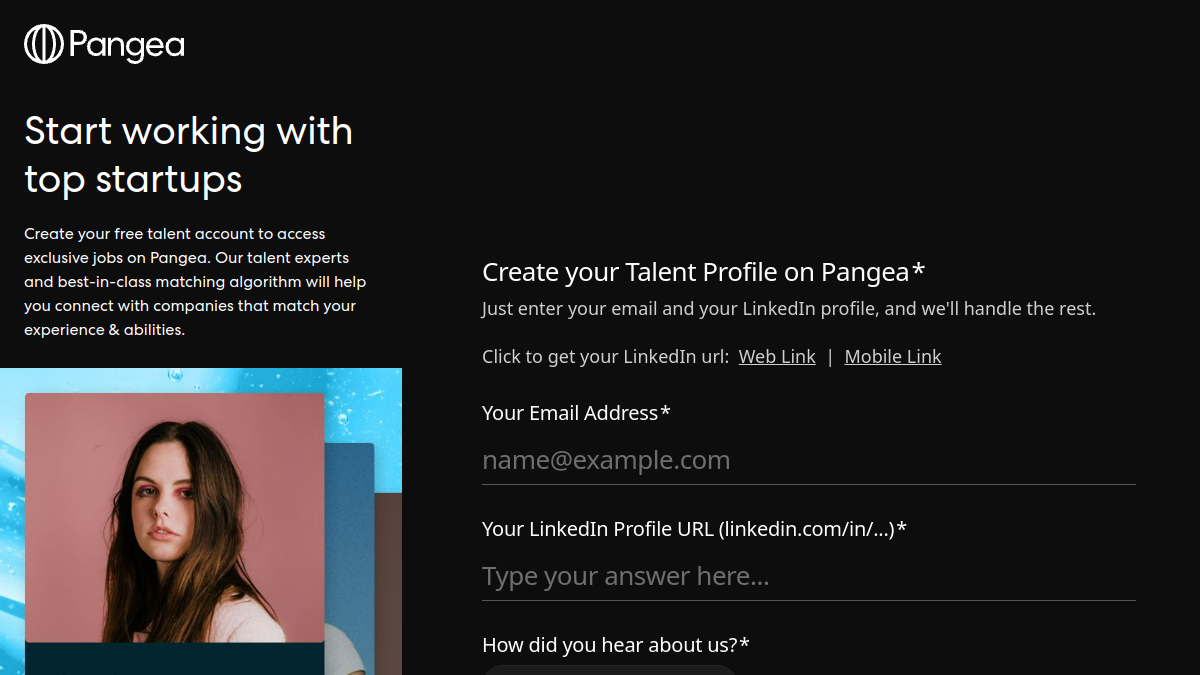Screen dimensions: 1200x675
Task: Click the Start working with top startups heading
Action: 189,155
